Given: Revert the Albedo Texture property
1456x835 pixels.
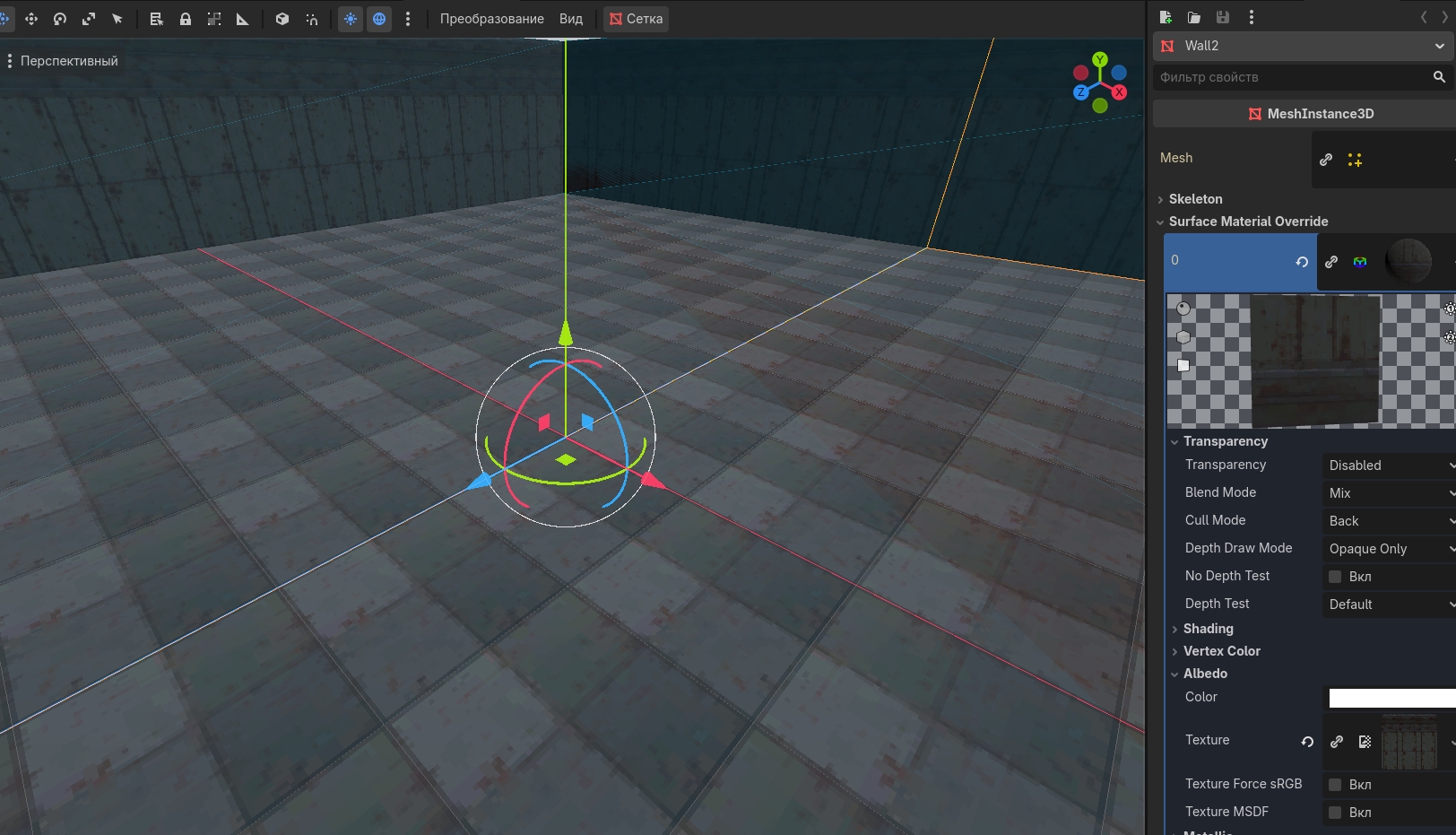Looking at the screenshot, I should 1307,742.
